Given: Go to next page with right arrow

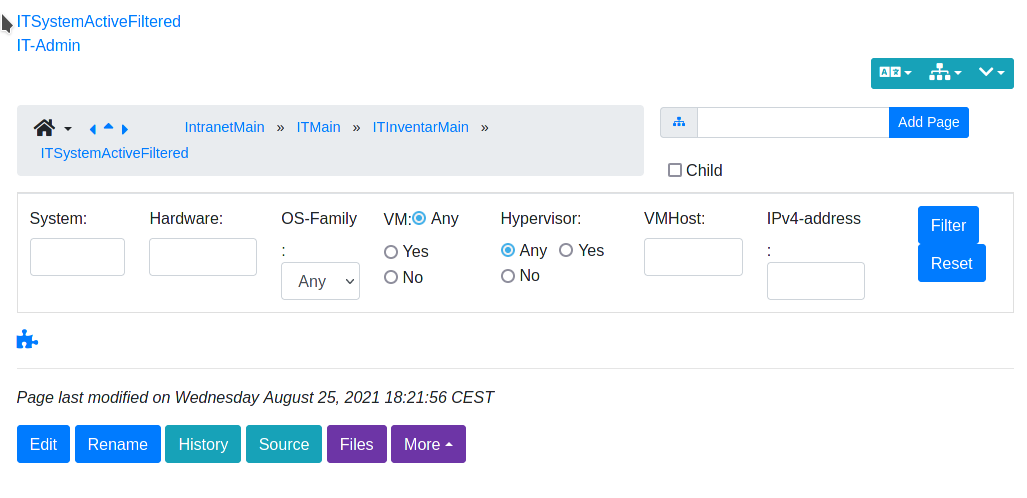Looking at the screenshot, I should tap(125, 129).
